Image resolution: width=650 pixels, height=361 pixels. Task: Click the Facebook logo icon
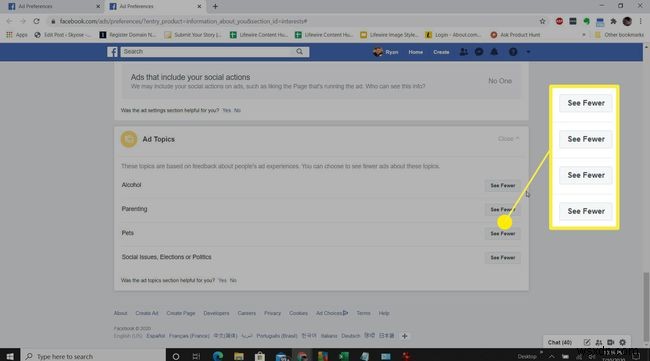(112, 52)
